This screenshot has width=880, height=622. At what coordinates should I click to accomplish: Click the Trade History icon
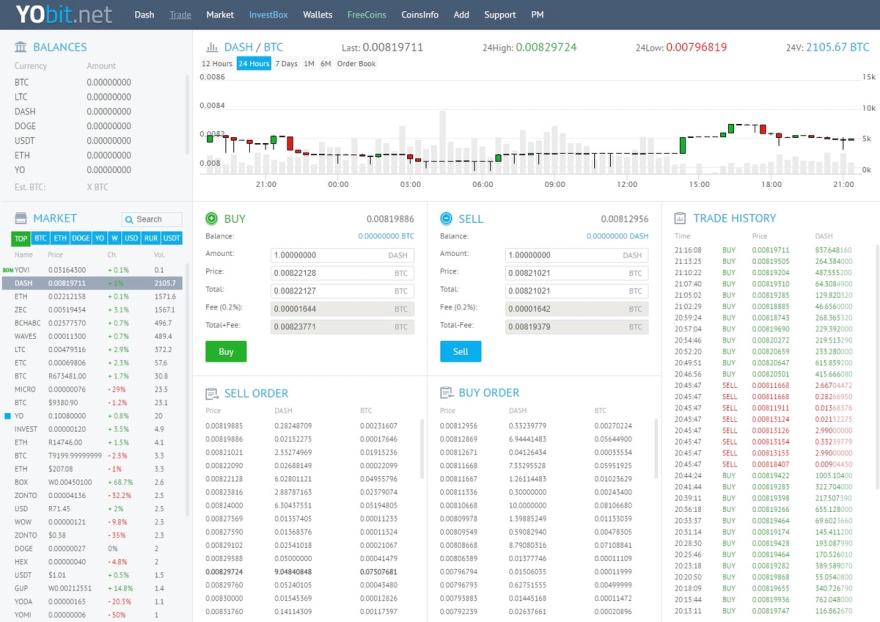(680, 218)
